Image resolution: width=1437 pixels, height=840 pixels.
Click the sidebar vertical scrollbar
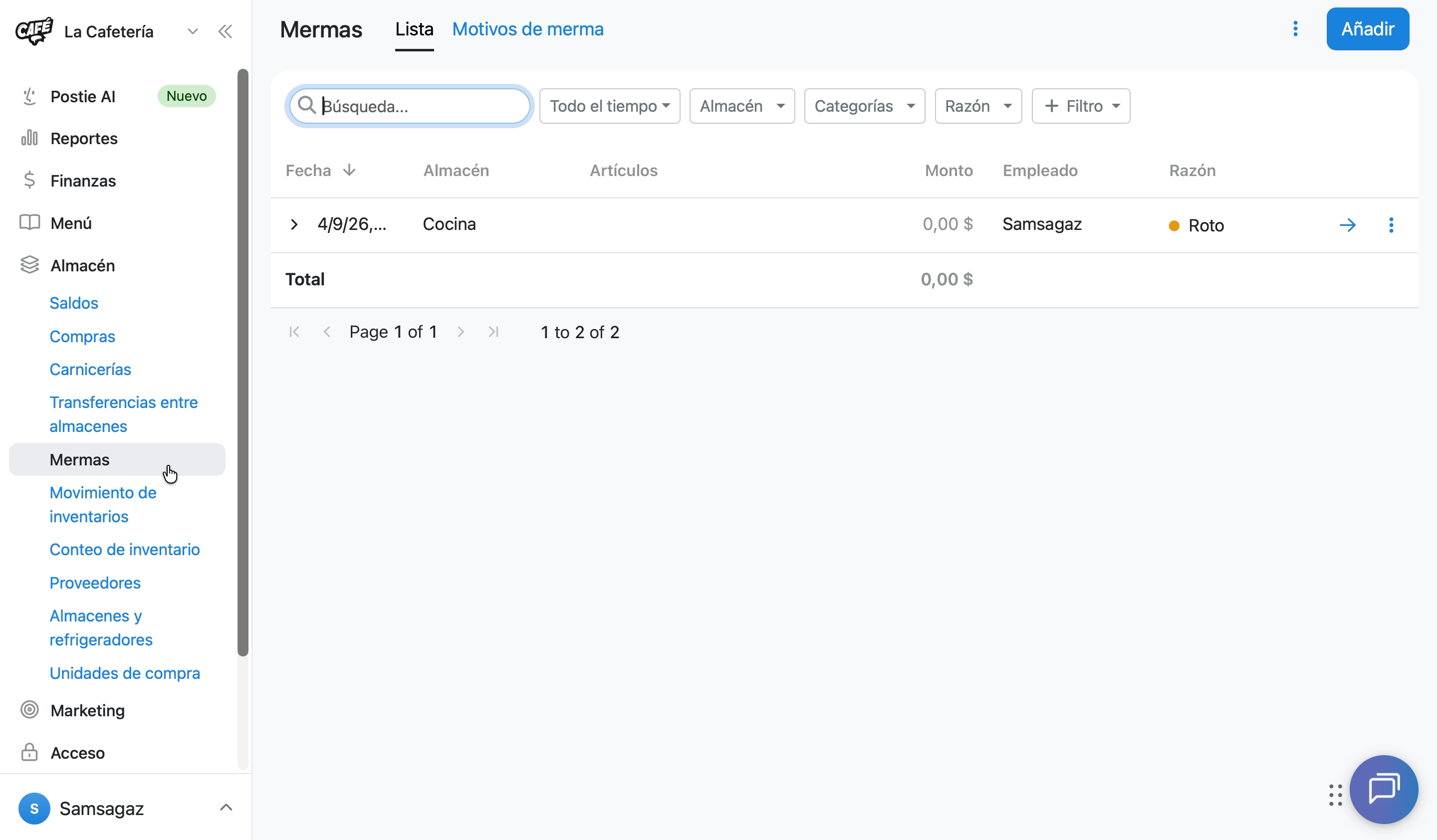(x=243, y=363)
